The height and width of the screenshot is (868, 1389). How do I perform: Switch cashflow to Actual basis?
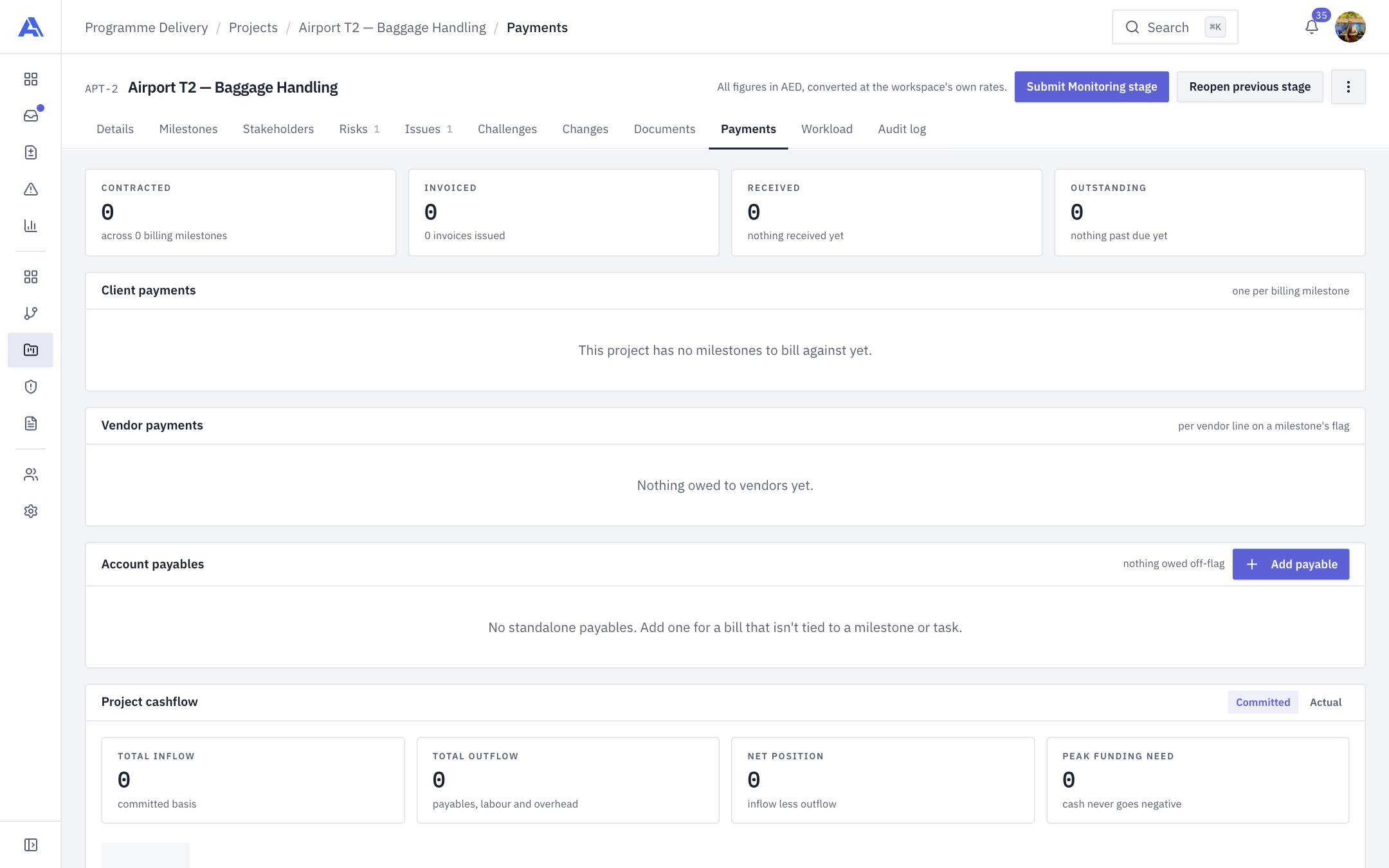coord(1325,702)
